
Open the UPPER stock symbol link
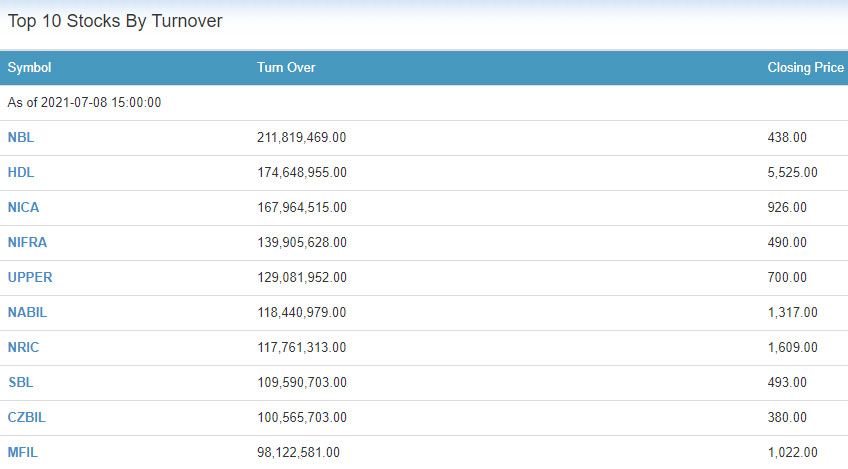point(30,278)
